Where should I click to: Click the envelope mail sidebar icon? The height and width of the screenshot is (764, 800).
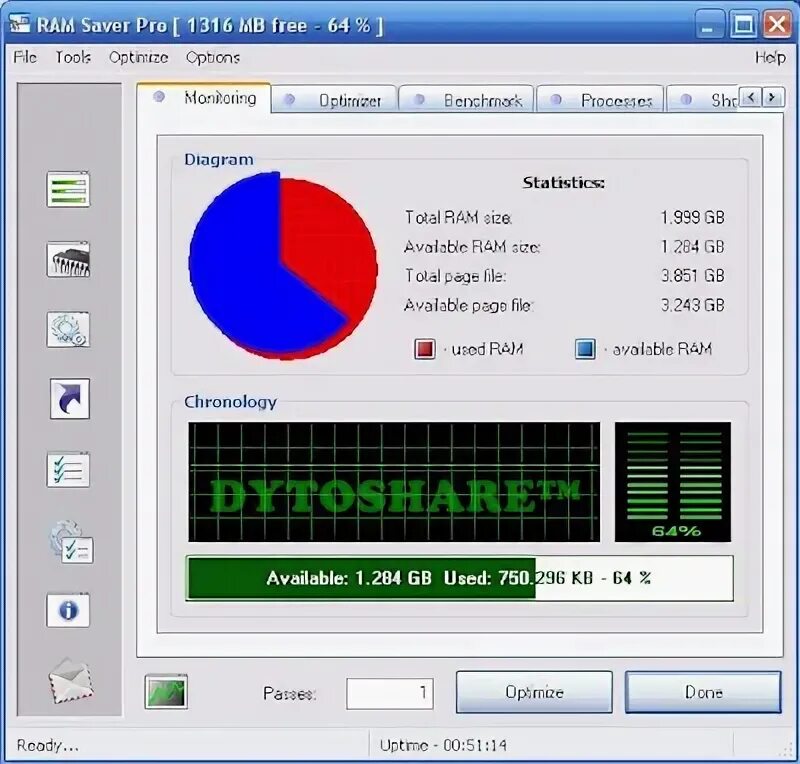click(71, 681)
